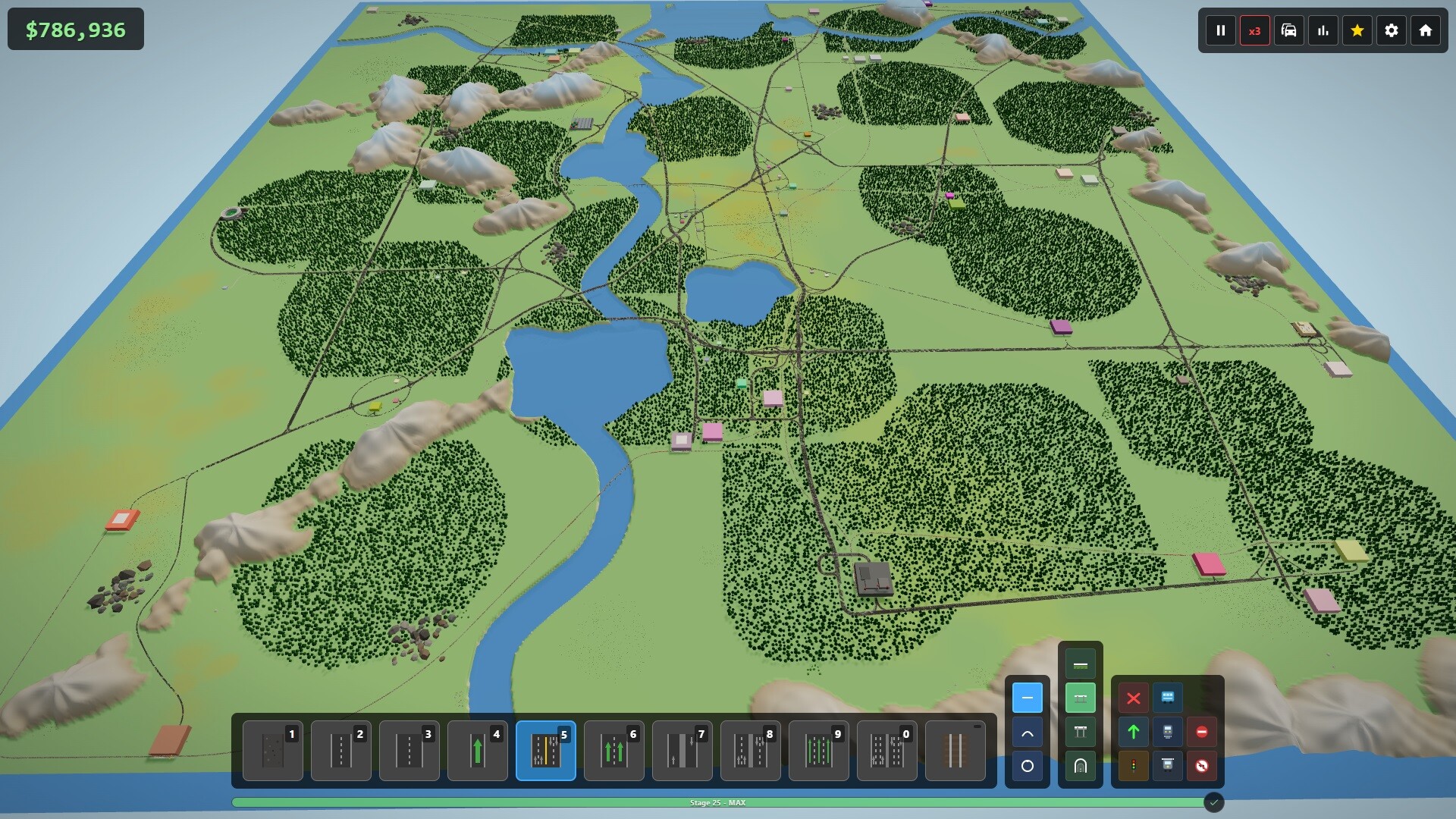The width and height of the screenshot is (1456, 819).
Task: Select road type 3 in toolbar
Action: coord(409,751)
